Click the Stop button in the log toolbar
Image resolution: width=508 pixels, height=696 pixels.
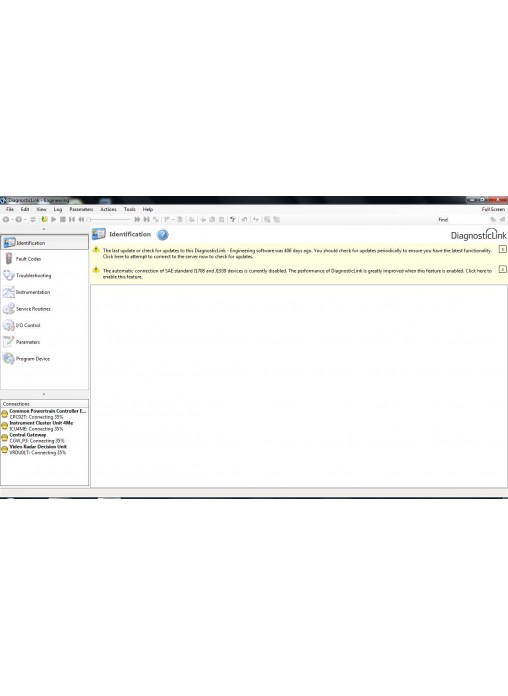coord(63,219)
